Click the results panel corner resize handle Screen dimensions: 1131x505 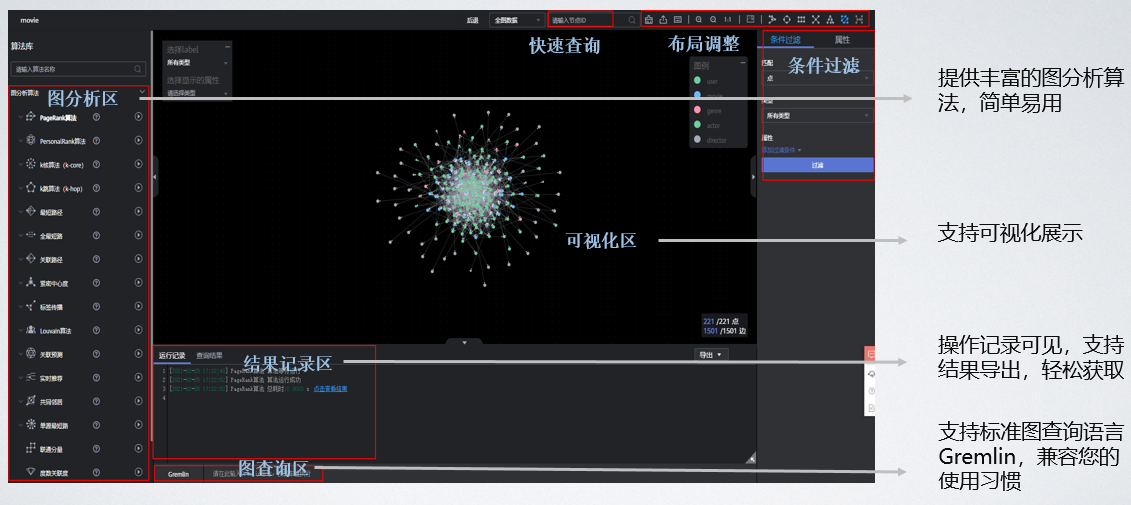[751, 457]
